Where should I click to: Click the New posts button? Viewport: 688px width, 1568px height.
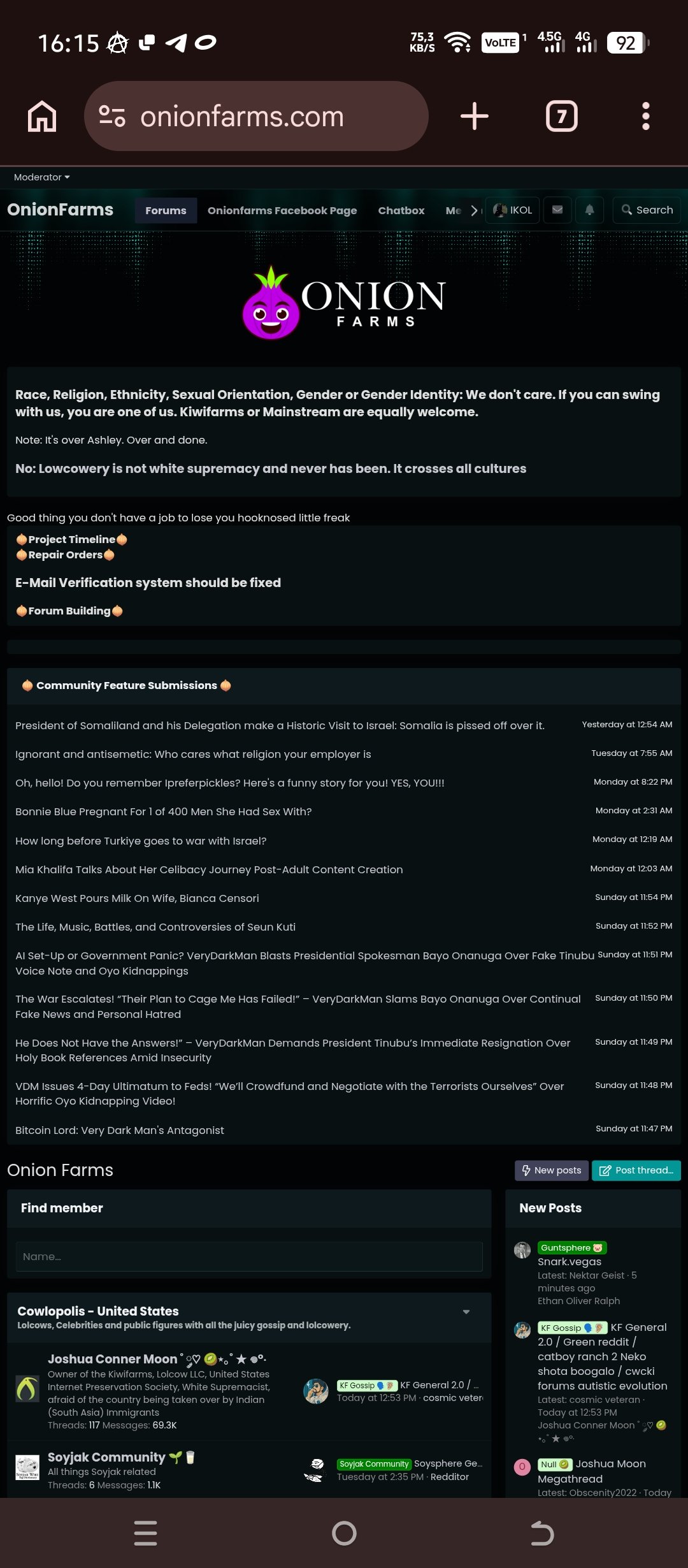[551, 1170]
